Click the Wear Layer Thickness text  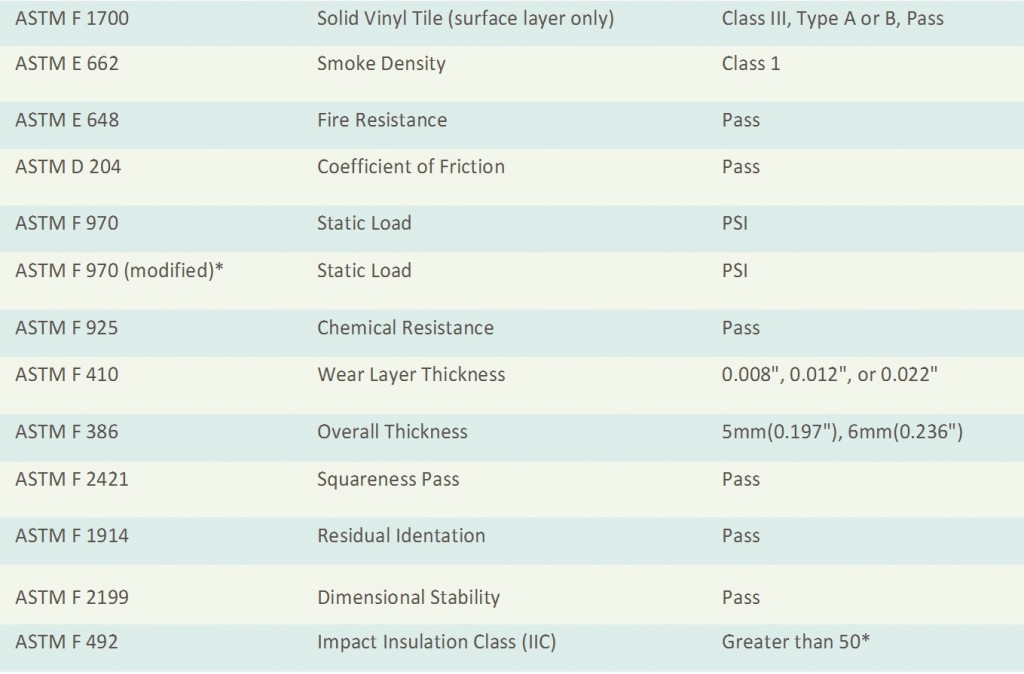coord(411,375)
